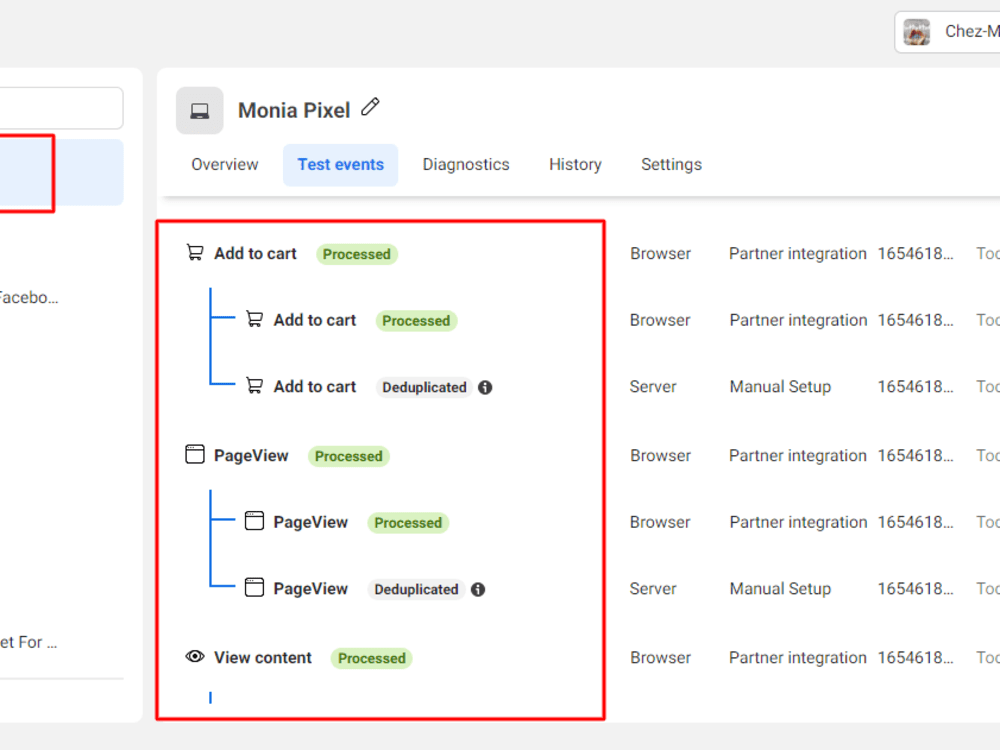Screen dimensions: 1000x750
Task: Click the timestamp on the first Browser event
Action: click(x=916, y=253)
